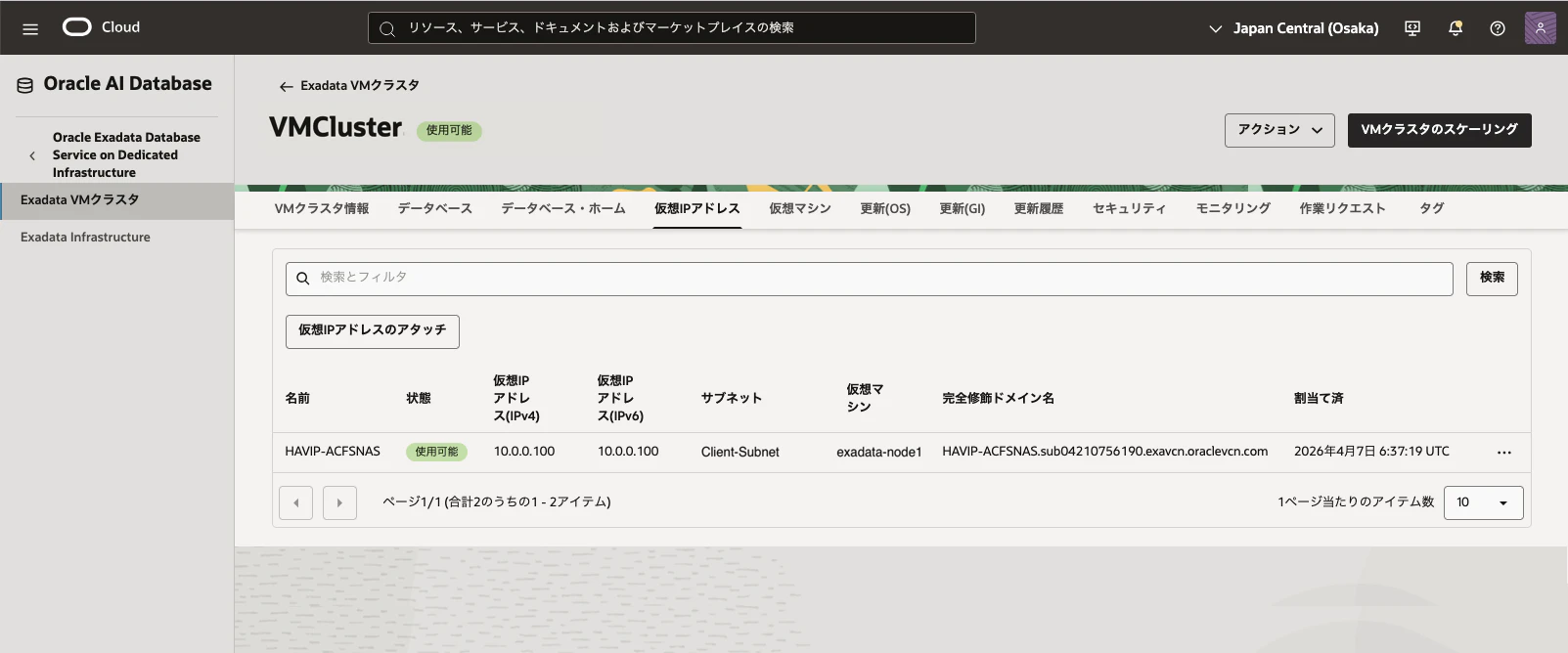Click the top global search field
Image resolution: width=1568 pixels, height=653 pixels.
pos(672,28)
